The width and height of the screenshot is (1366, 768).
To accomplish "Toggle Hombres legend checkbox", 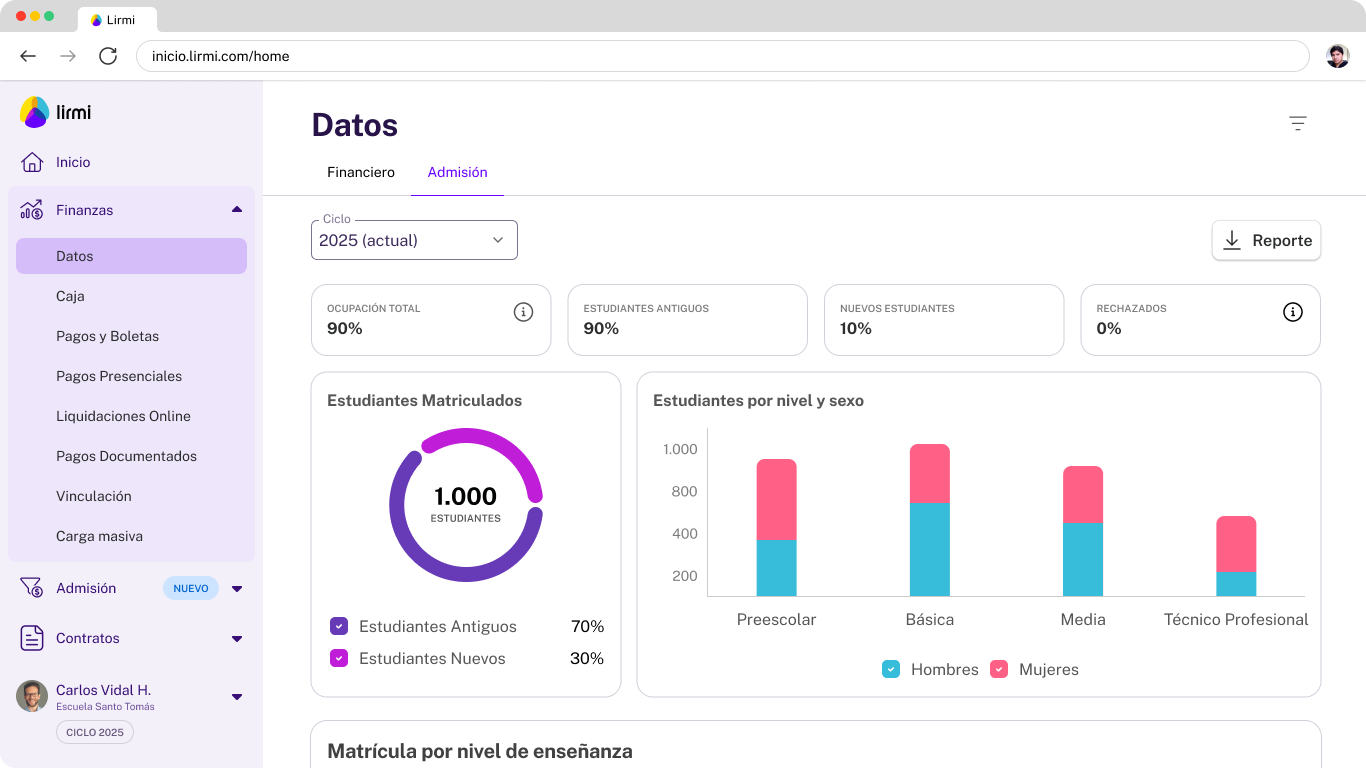I will coord(891,669).
